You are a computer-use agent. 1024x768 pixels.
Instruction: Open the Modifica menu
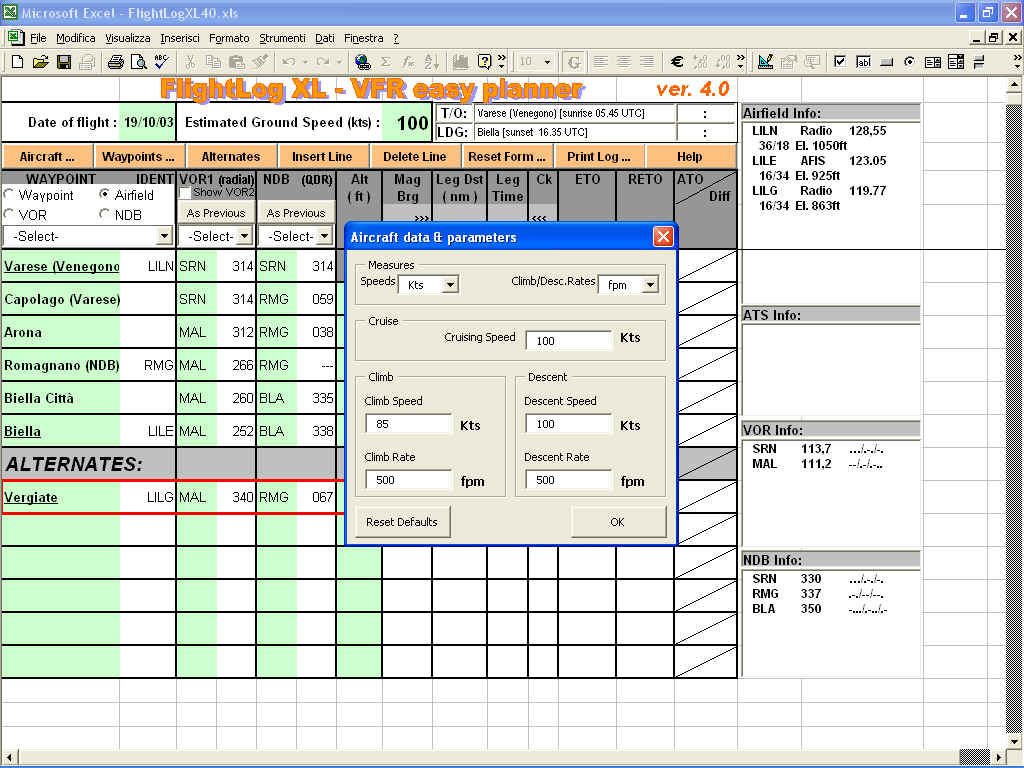tap(76, 38)
